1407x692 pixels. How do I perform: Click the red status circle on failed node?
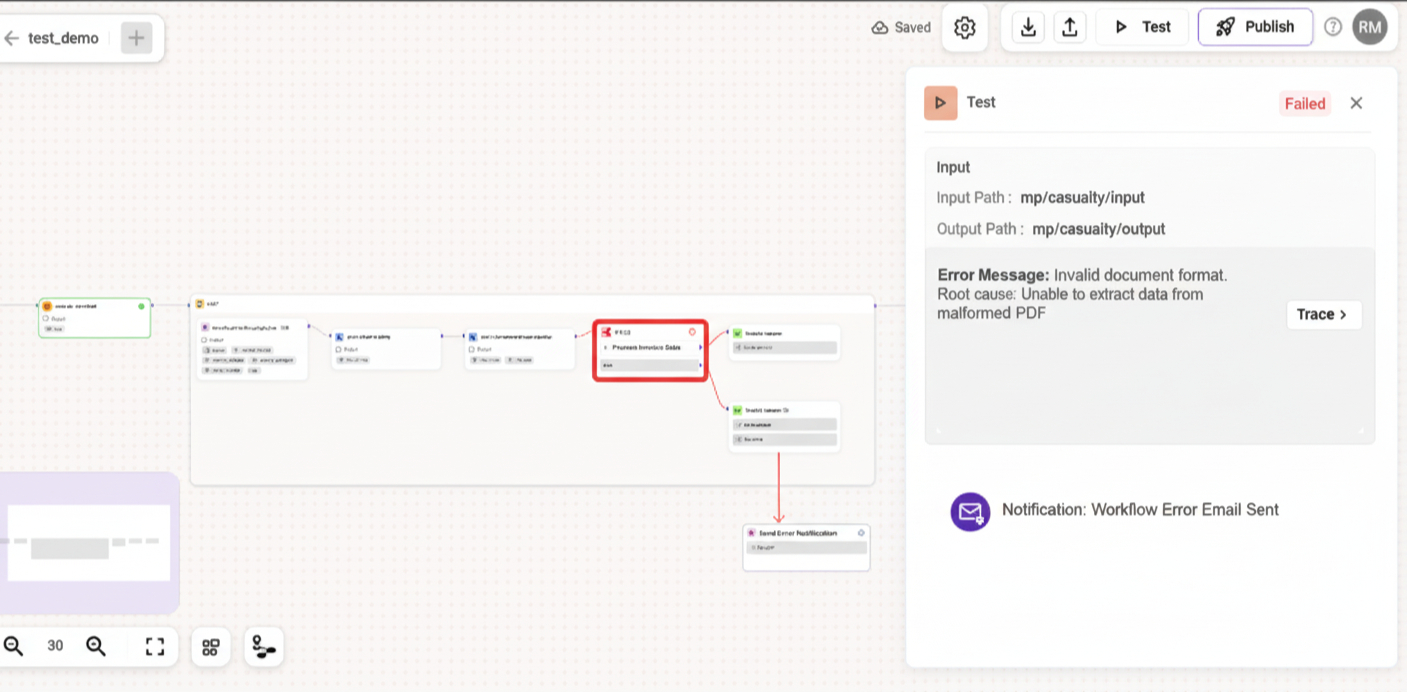(x=692, y=332)
